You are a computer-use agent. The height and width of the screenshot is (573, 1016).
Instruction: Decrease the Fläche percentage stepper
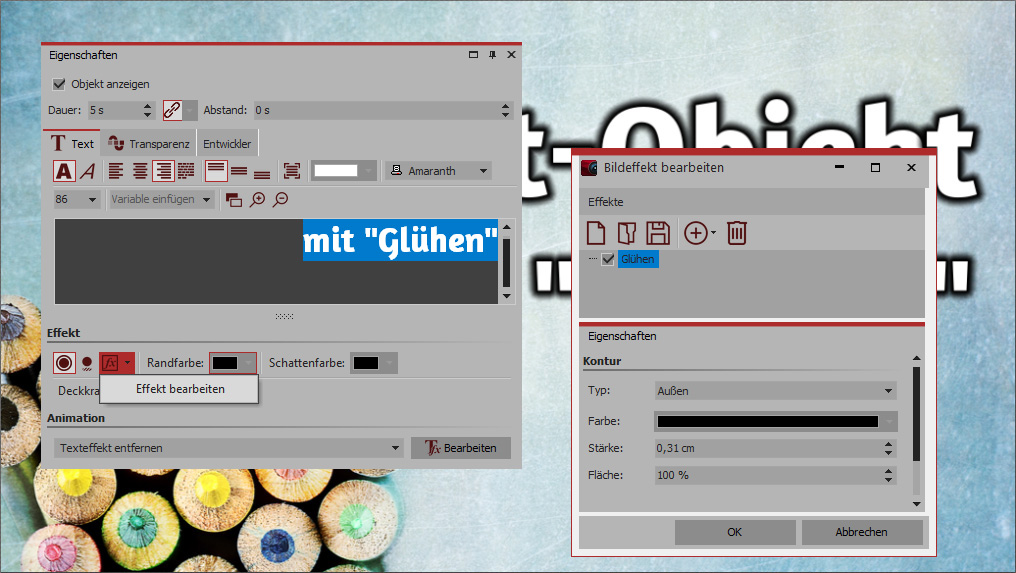[x=888, y=479]
